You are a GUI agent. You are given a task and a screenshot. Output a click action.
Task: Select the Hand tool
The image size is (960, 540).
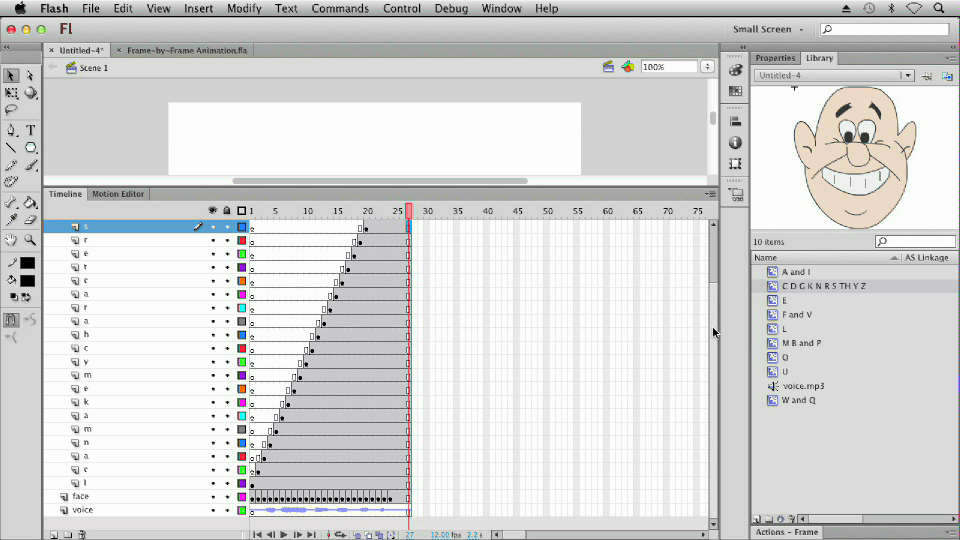click(10, 239)
